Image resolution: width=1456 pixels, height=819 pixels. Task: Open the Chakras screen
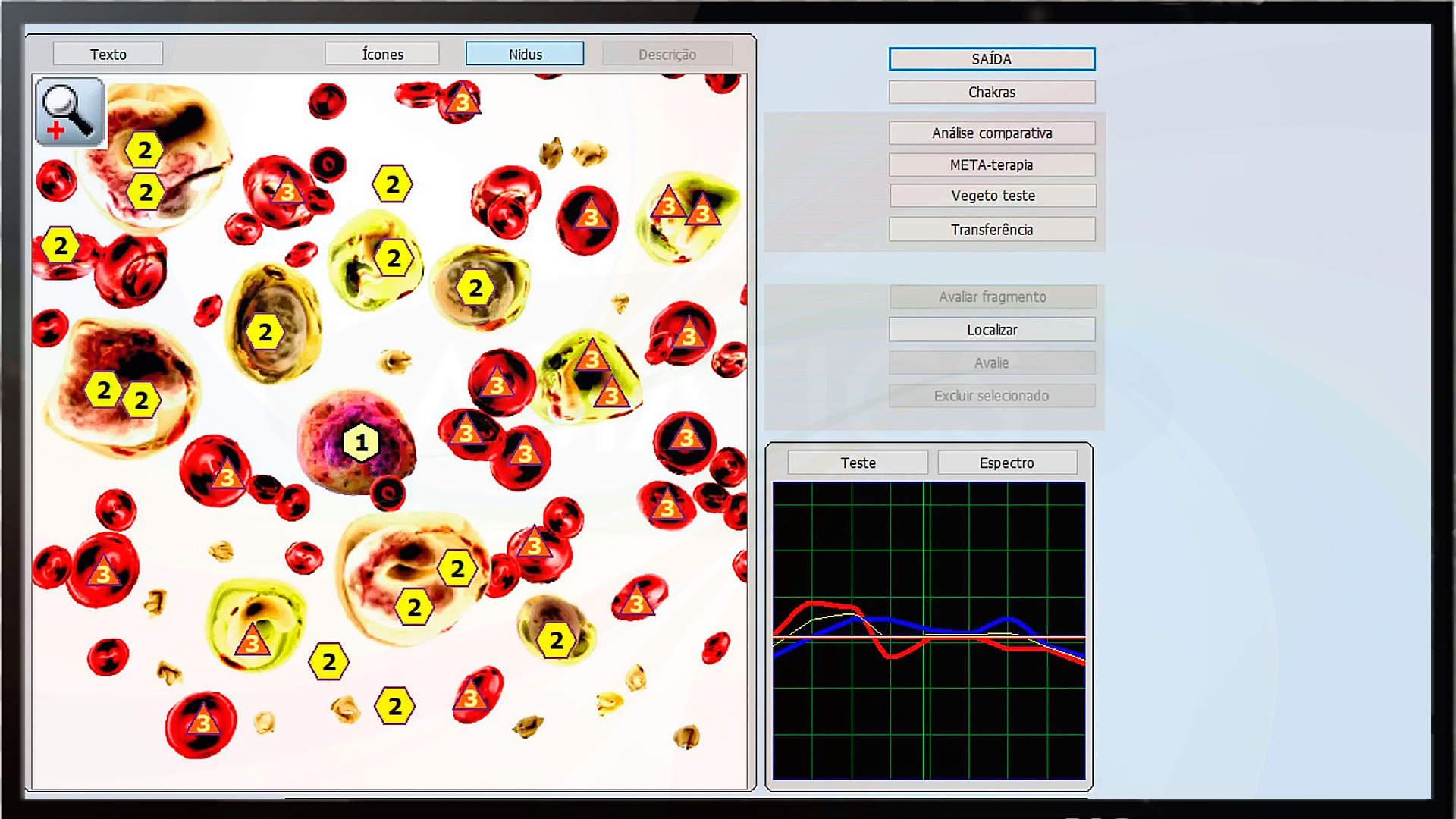click(991, 92)
